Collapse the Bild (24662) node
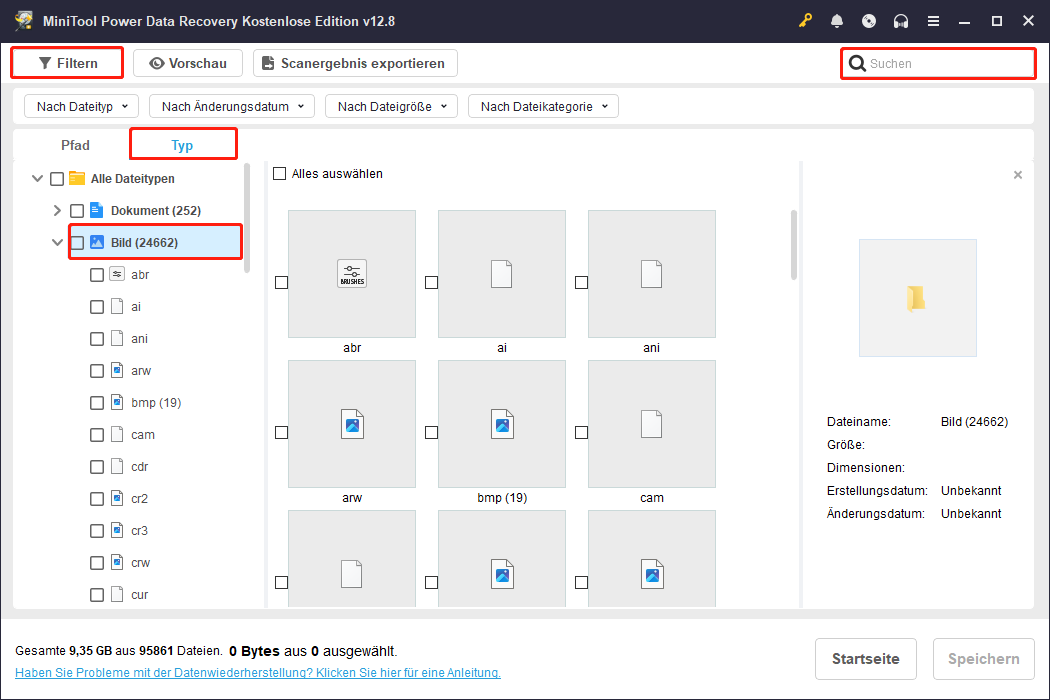The width and height of the screenshot is (1050, 700). click(x=57, y=242)
